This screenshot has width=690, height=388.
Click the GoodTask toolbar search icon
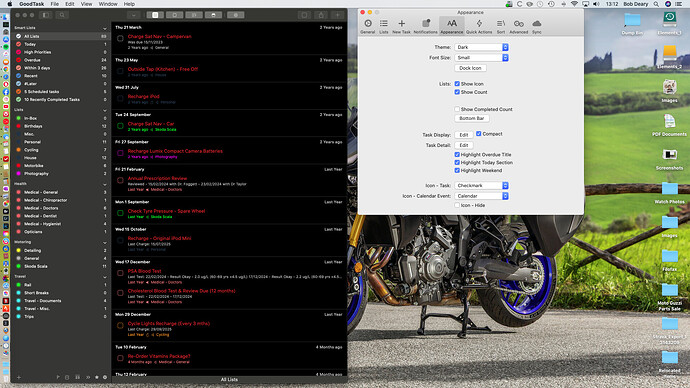pos(62,15)
